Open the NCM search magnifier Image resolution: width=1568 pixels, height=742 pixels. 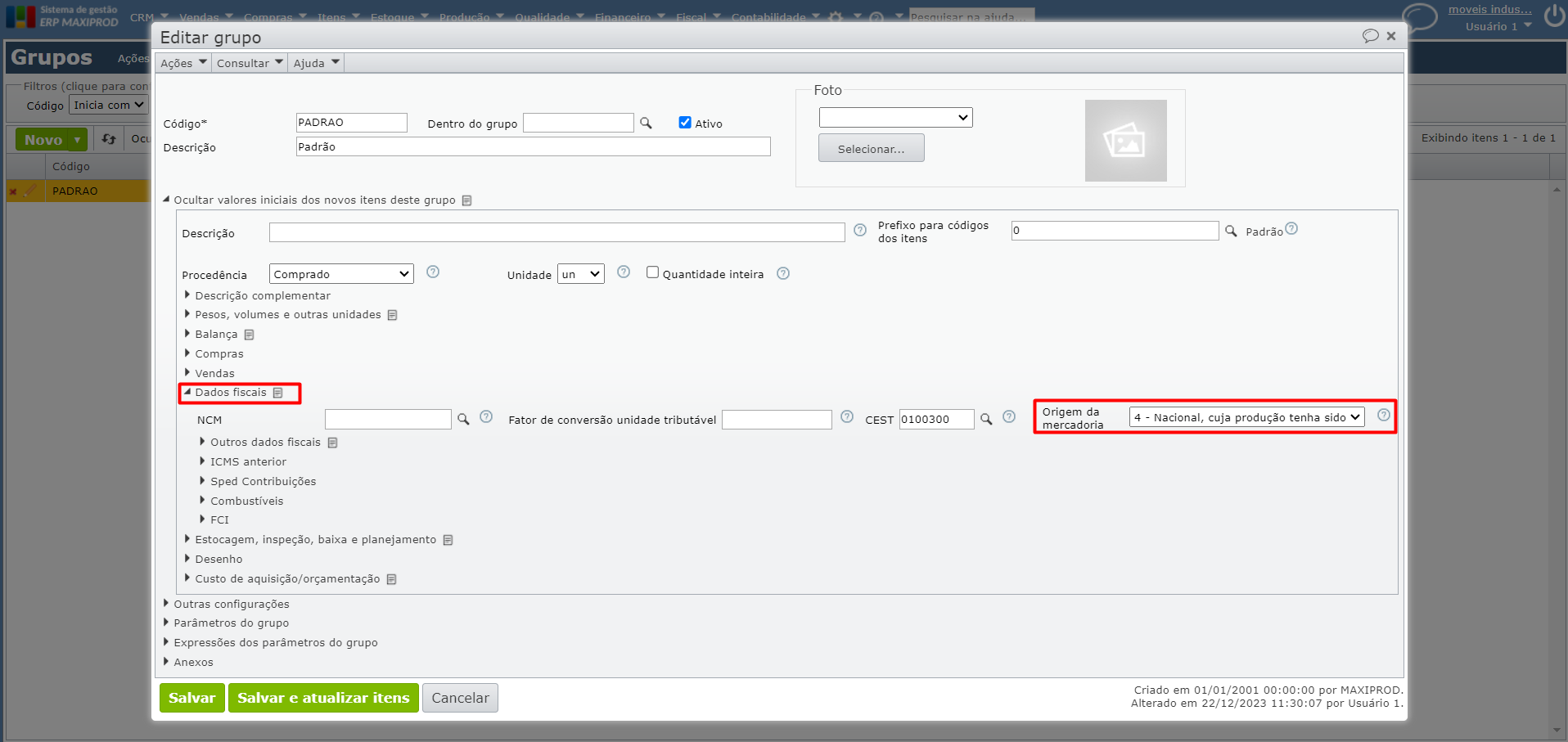click(463, 419)
